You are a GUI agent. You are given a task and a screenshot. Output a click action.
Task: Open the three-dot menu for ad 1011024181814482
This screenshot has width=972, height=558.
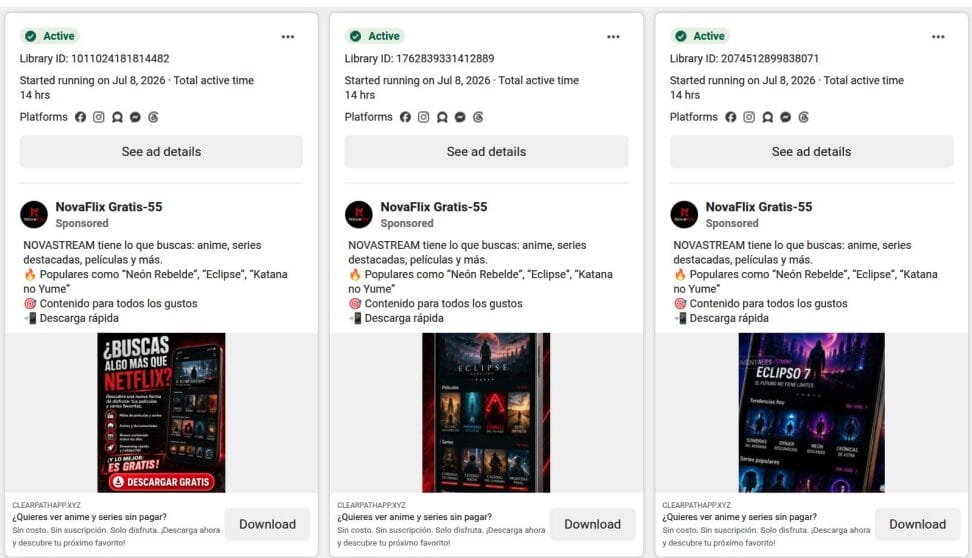pyautogui.click(x=288, y=37)
